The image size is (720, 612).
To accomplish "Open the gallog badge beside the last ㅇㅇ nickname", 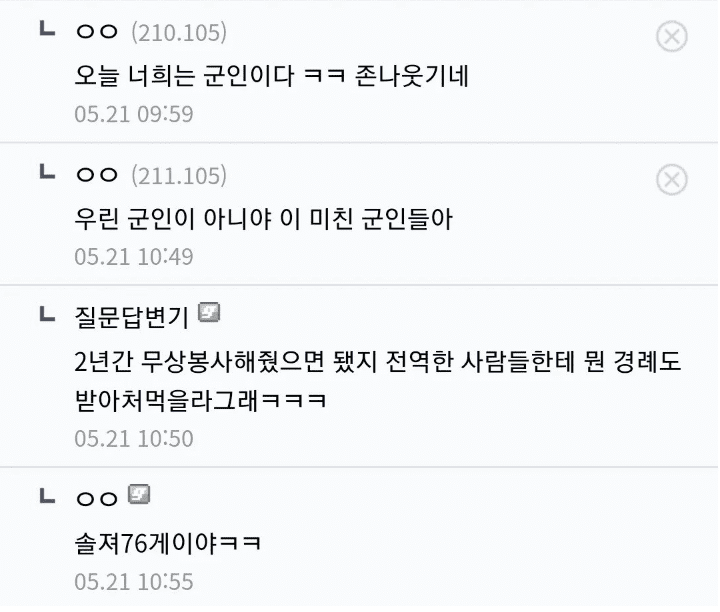I will tap(139, 494).
